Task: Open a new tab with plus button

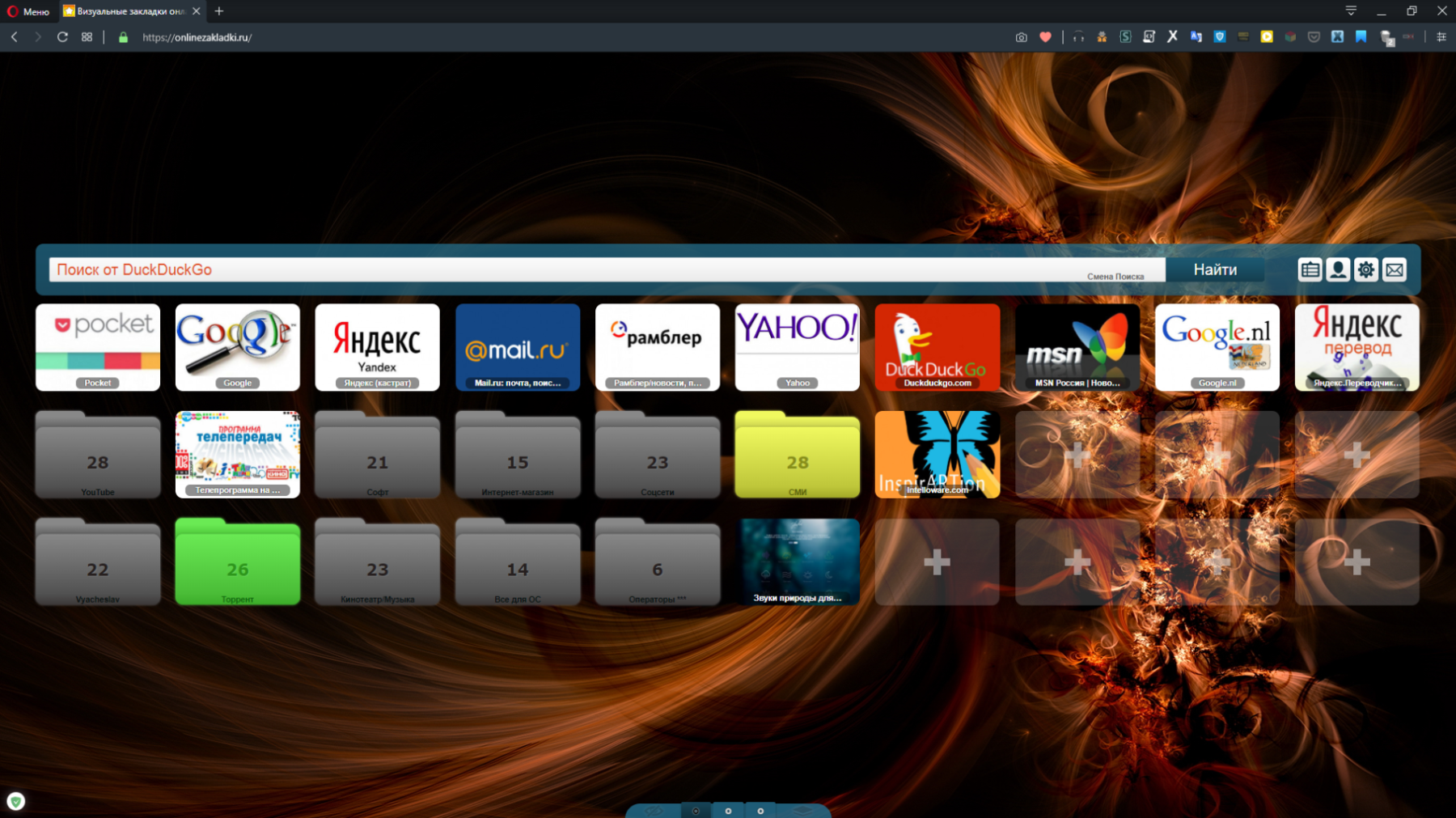Action: (x=219, y=11)
